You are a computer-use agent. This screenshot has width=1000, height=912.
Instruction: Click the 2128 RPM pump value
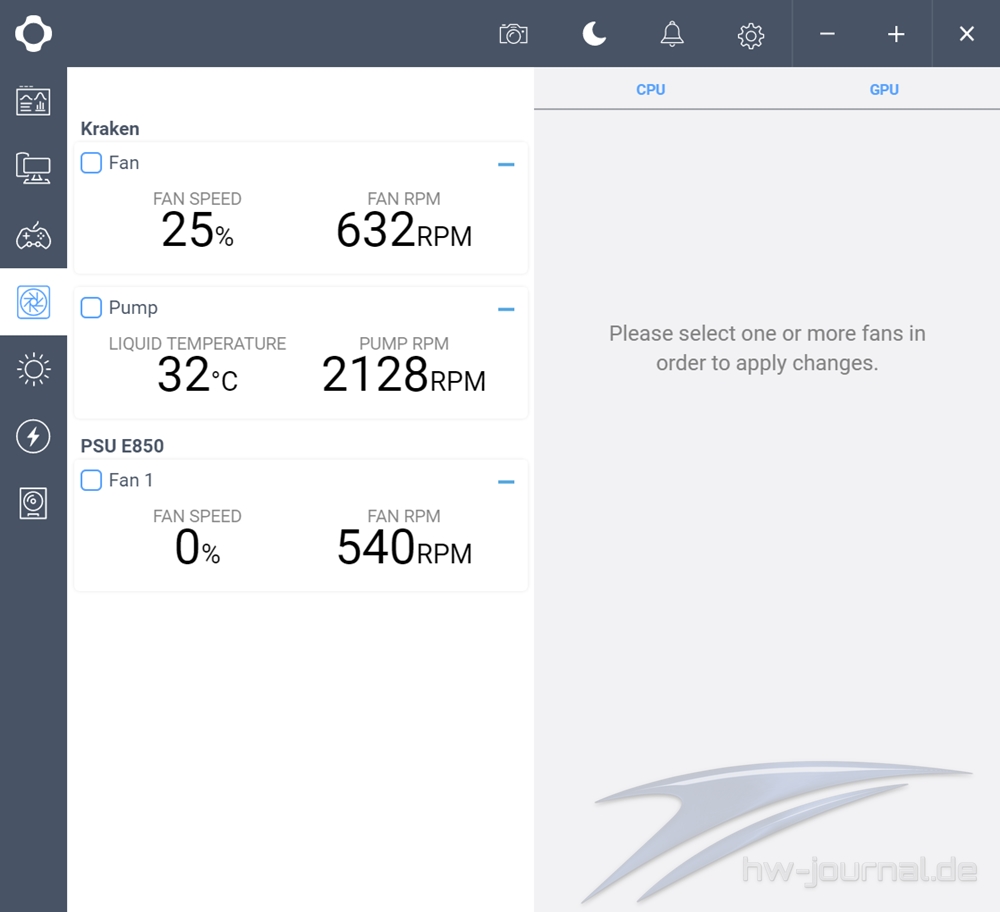(x=404, y=375)
